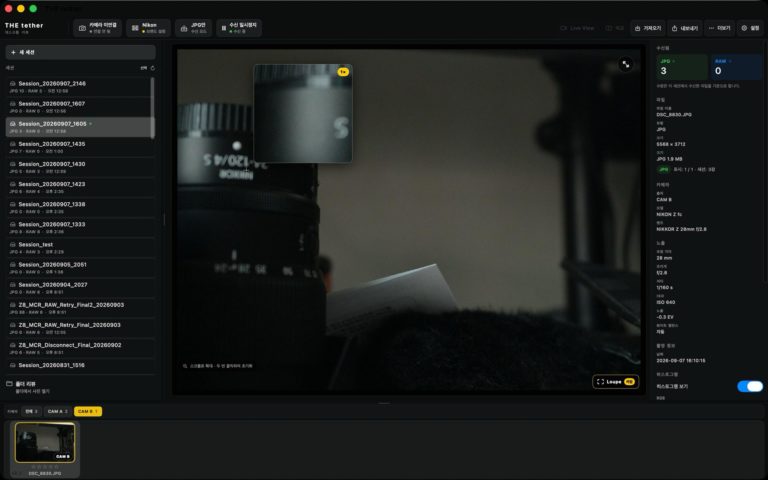The height and width of the screenshot is (480, 768).
Task: Select Session_20260907_1338 in the list
Action: tap(78, 207)
